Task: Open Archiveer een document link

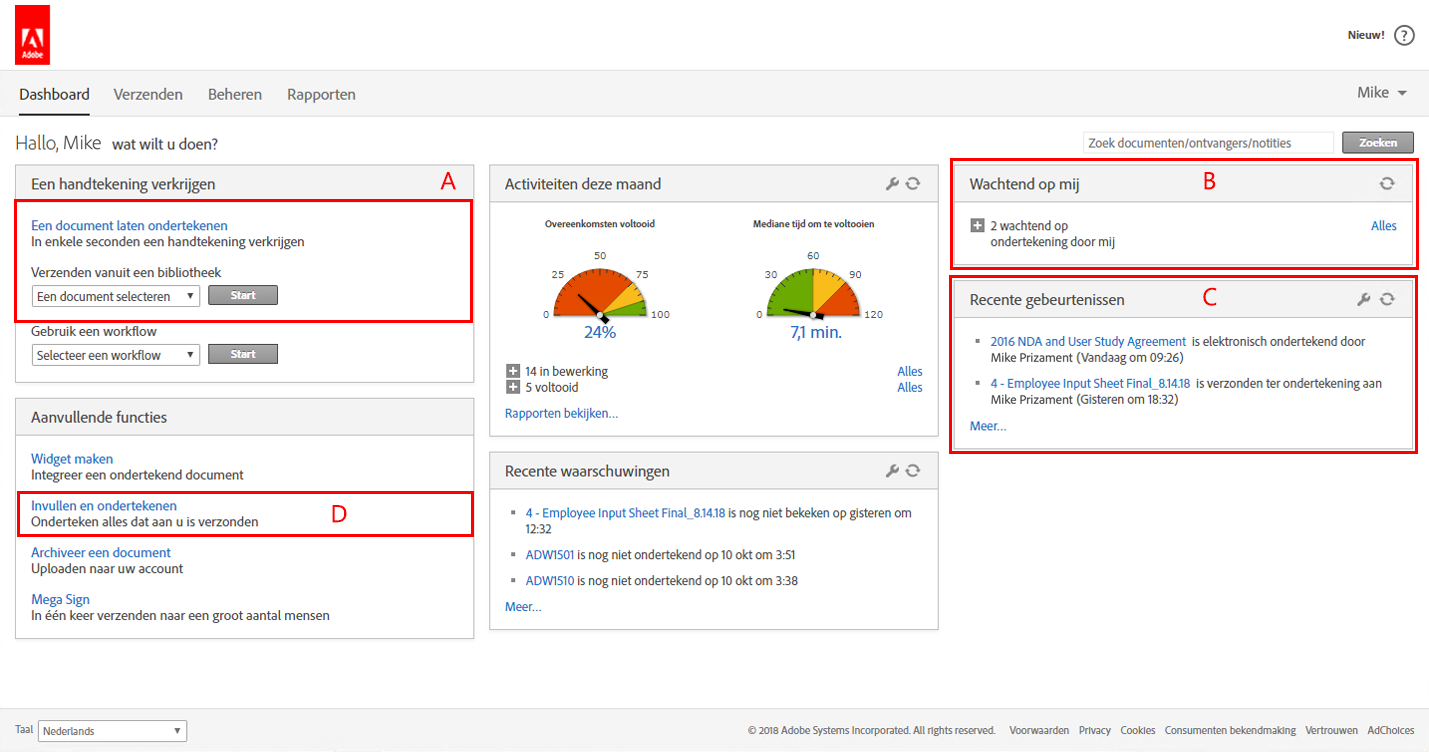Action: 101,553
